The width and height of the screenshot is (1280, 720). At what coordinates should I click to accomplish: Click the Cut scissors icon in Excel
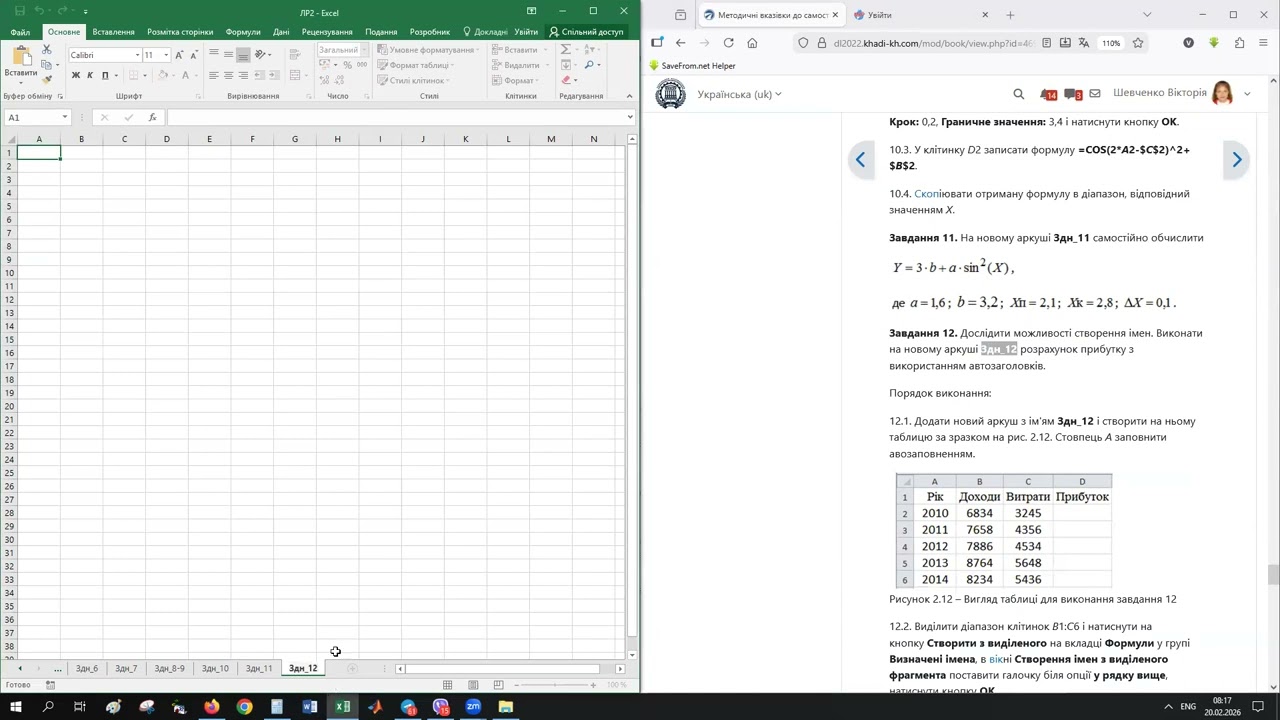[46, 50]
